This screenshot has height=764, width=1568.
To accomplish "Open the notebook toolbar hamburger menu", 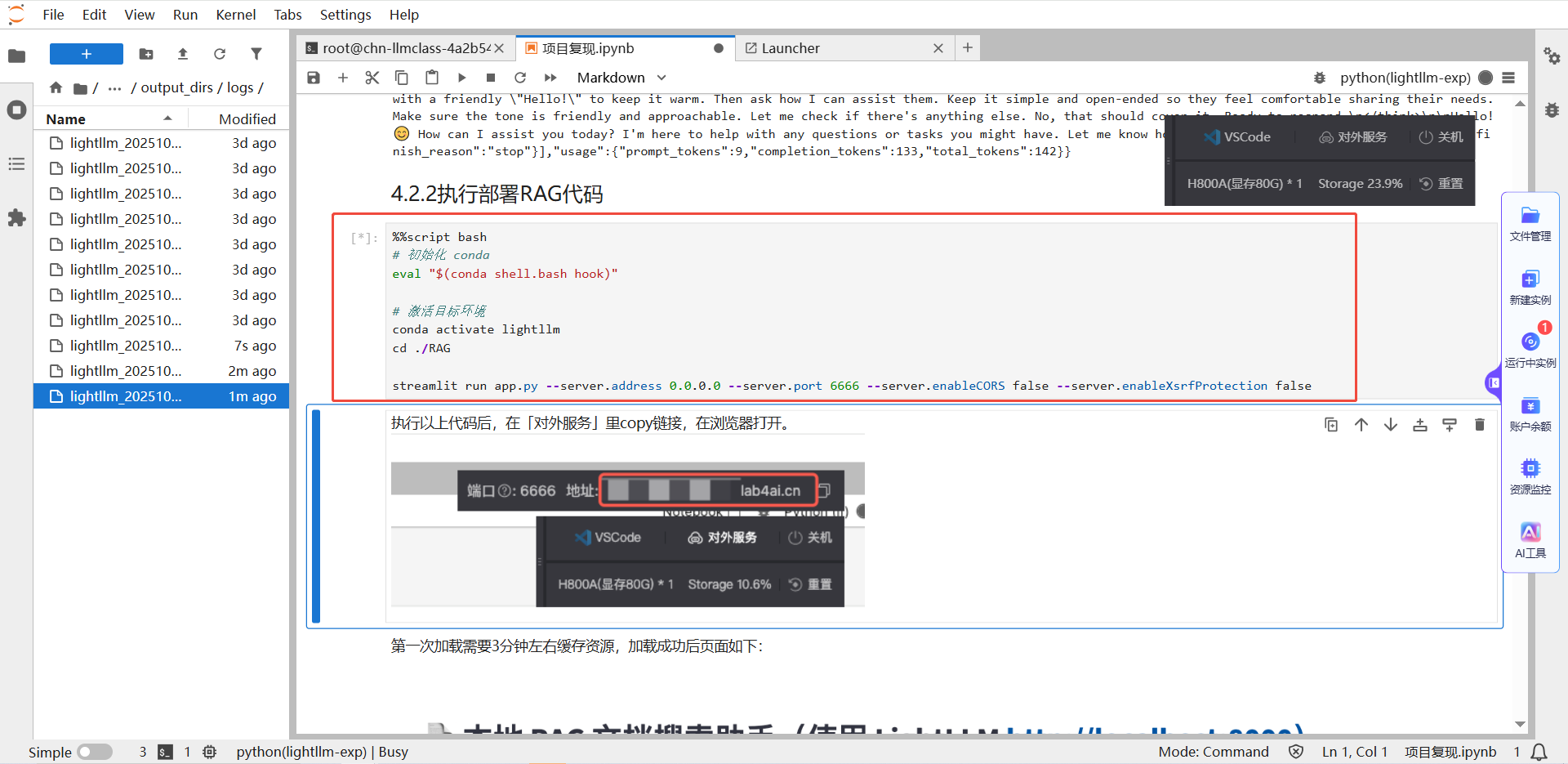I will (1508, 78).
